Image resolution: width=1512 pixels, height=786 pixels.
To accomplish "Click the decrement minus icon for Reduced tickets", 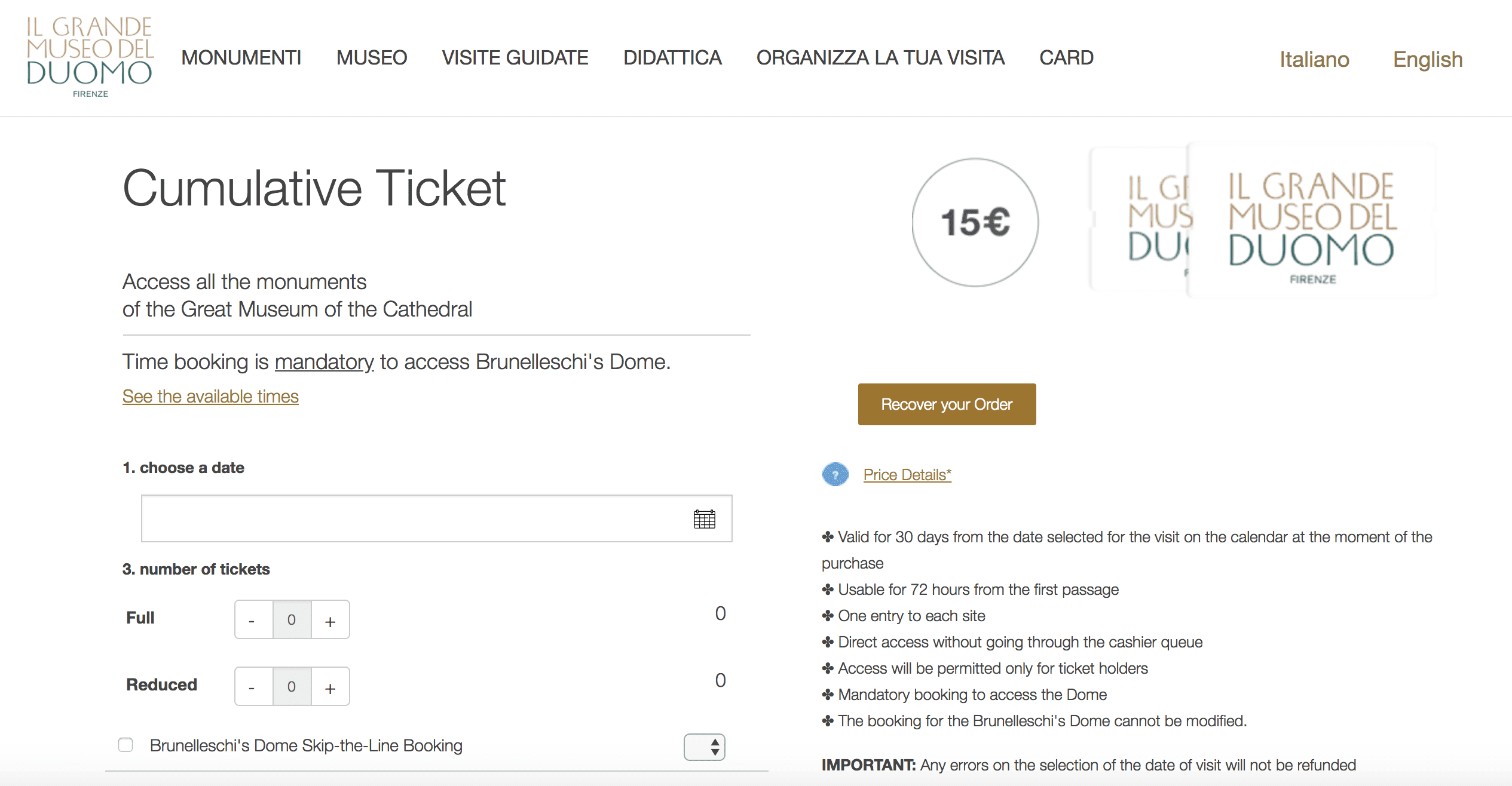I will [x=253, y=687].
